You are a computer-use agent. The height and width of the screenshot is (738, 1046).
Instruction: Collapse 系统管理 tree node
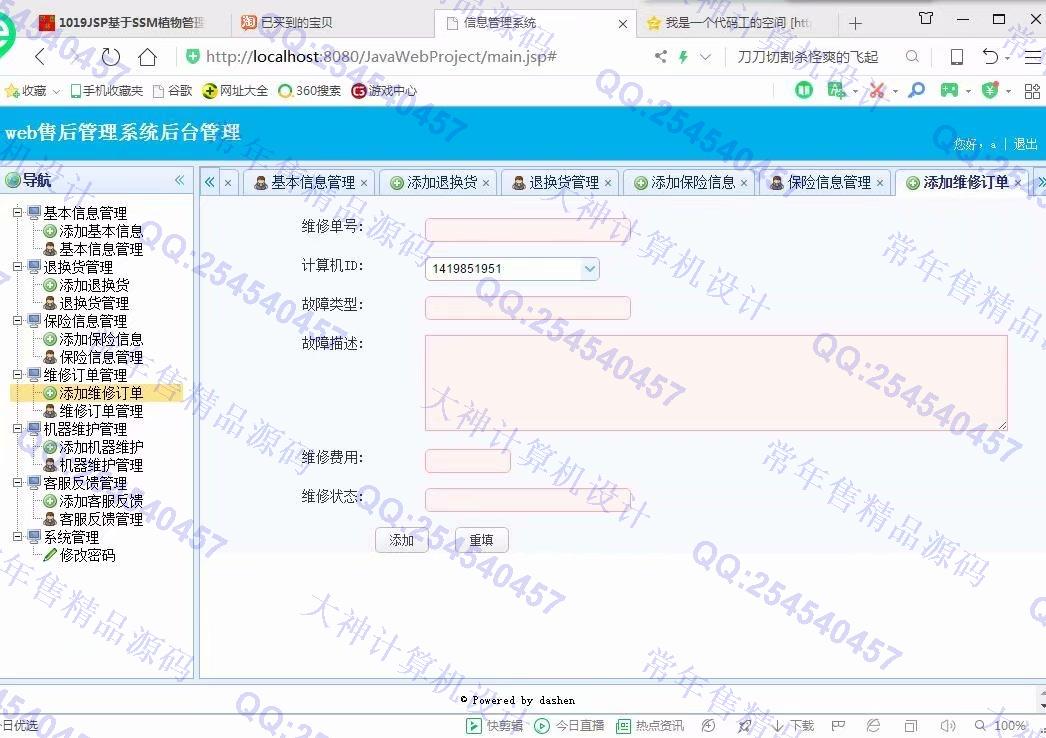click(18, 536)
